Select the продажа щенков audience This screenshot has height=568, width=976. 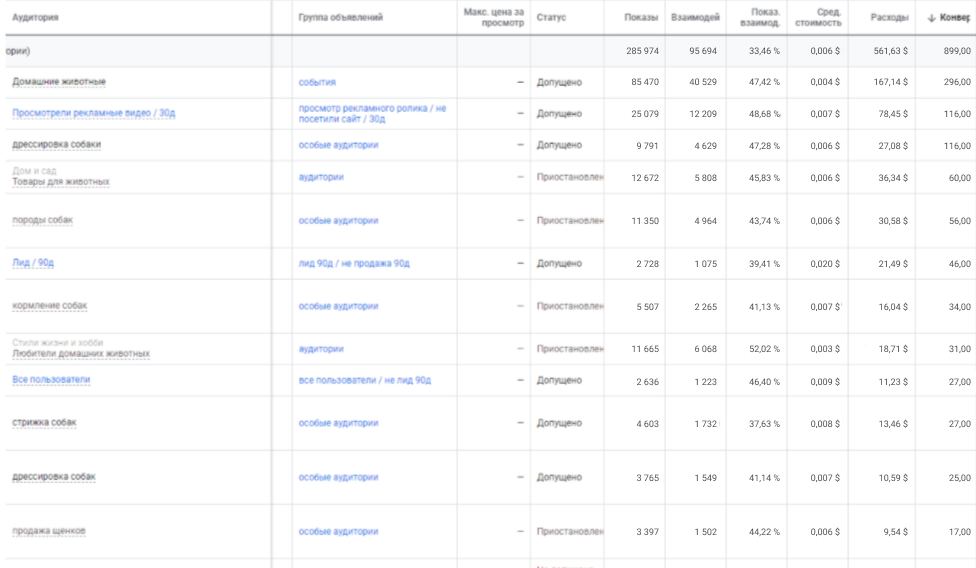pyautogui.click(x=49, y=531)
